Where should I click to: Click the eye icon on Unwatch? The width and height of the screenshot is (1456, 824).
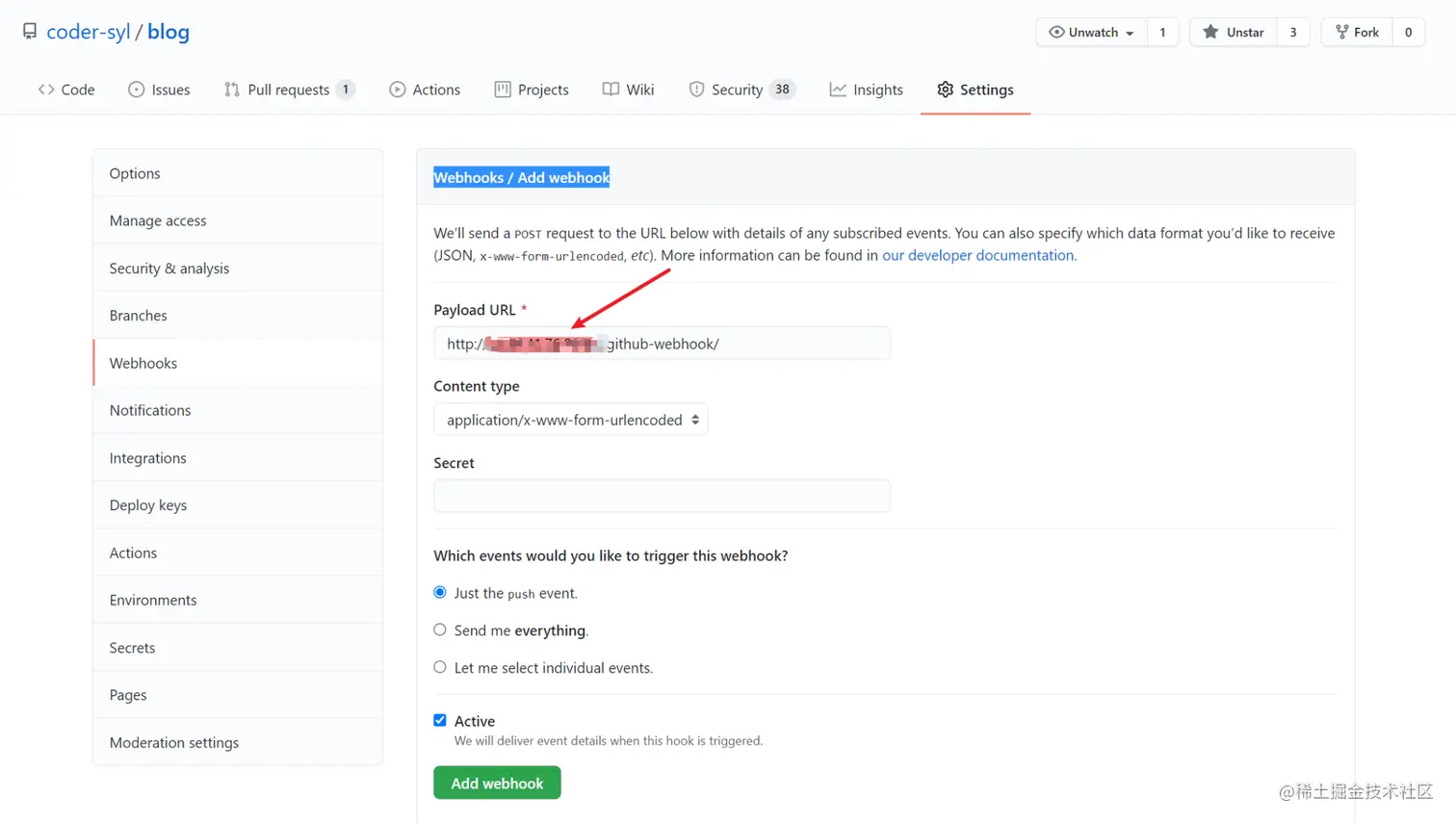[1056, 32]
